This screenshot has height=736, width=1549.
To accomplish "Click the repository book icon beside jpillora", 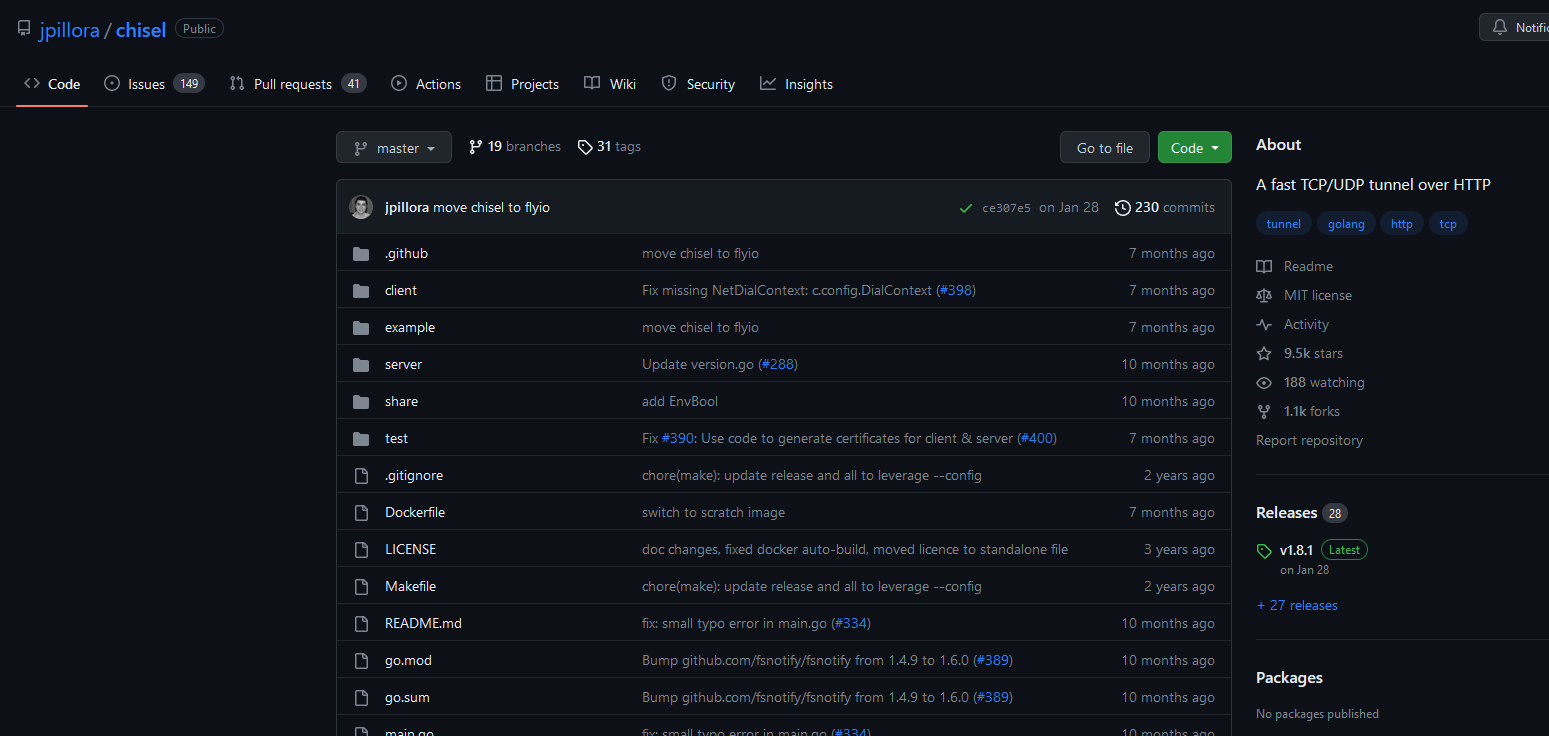I will coord(24,29).
